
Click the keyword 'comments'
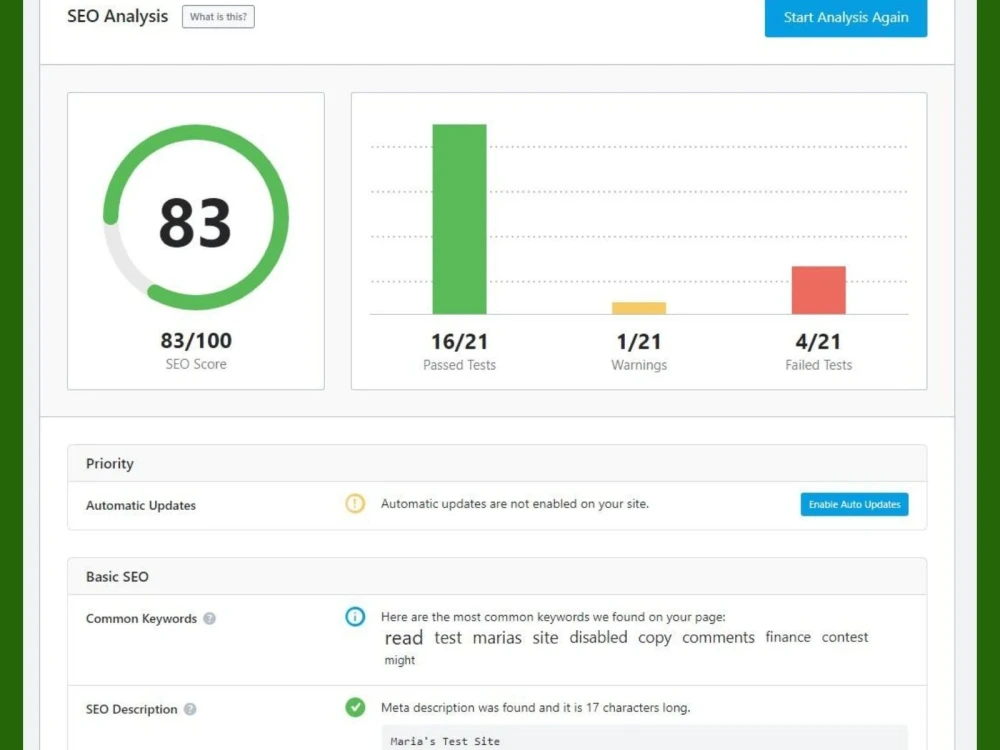(718, 637)
